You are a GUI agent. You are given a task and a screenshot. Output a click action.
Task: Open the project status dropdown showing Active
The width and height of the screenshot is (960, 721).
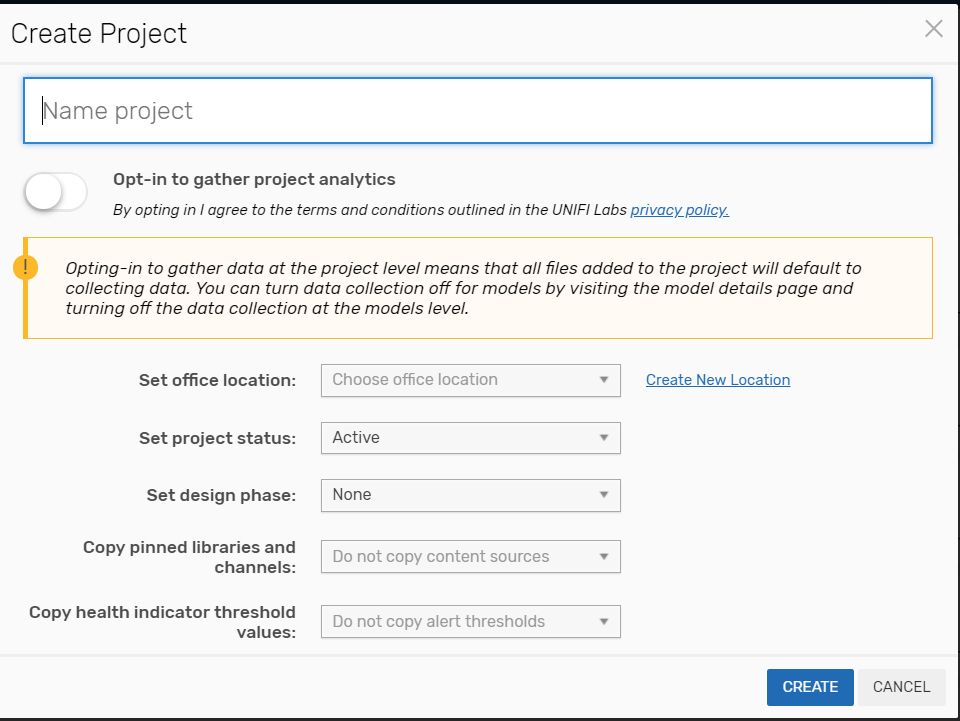click(x=470, y=438)
